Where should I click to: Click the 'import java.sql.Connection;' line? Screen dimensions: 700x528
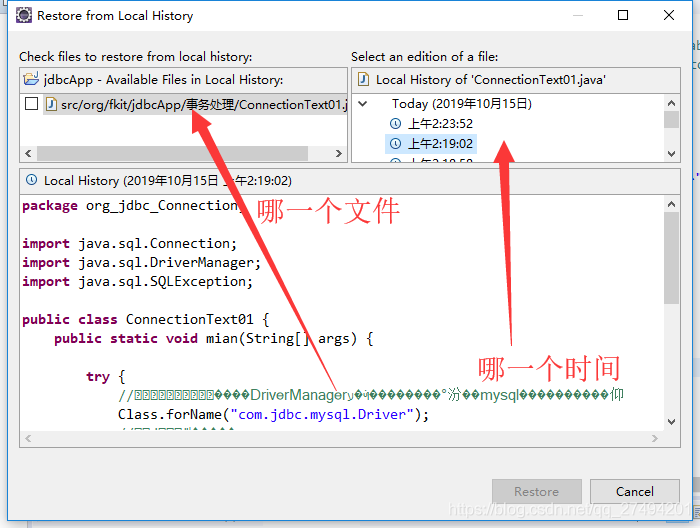click(x=129, y=244)
